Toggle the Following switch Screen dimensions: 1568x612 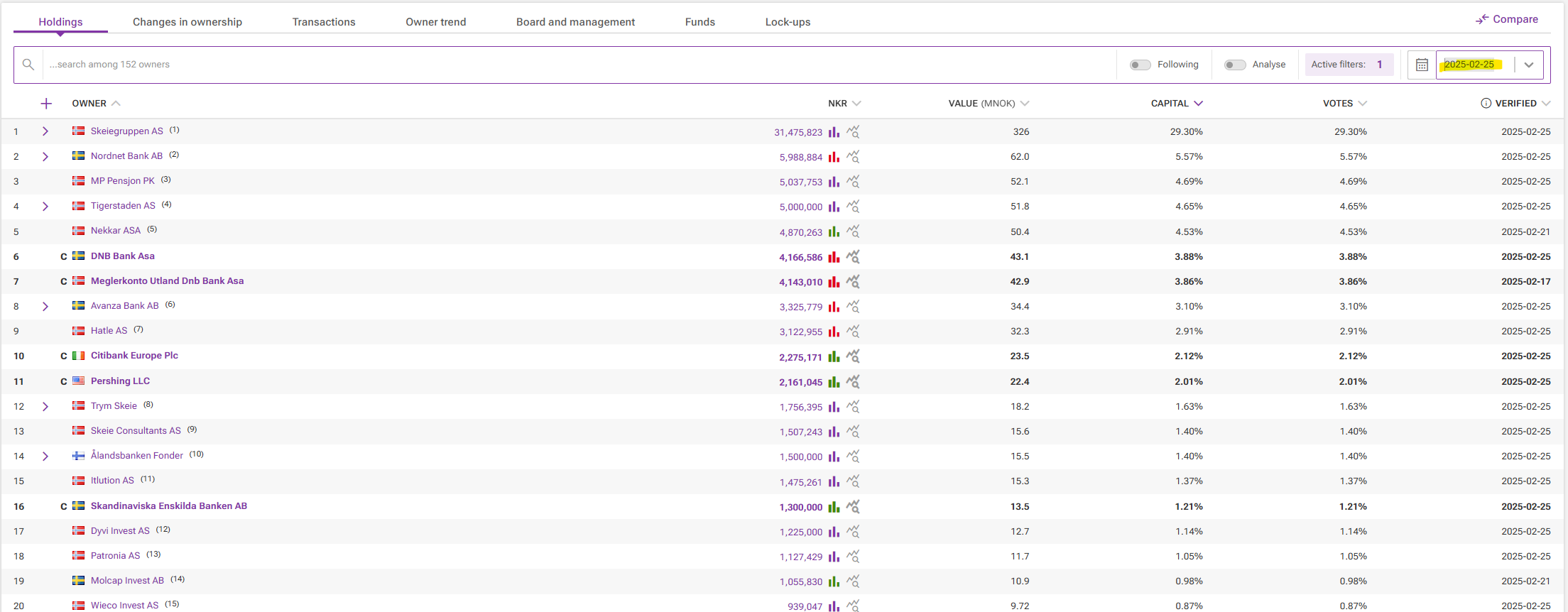1140,65
